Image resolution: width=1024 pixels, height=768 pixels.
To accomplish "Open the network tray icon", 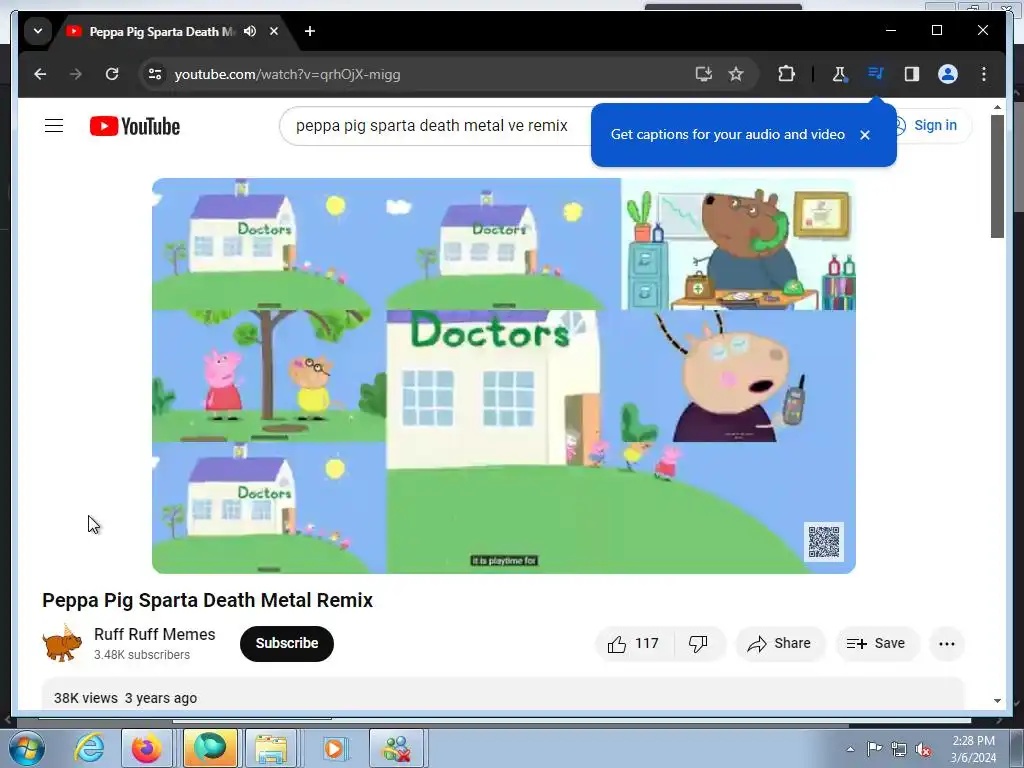I will [899, 749].
